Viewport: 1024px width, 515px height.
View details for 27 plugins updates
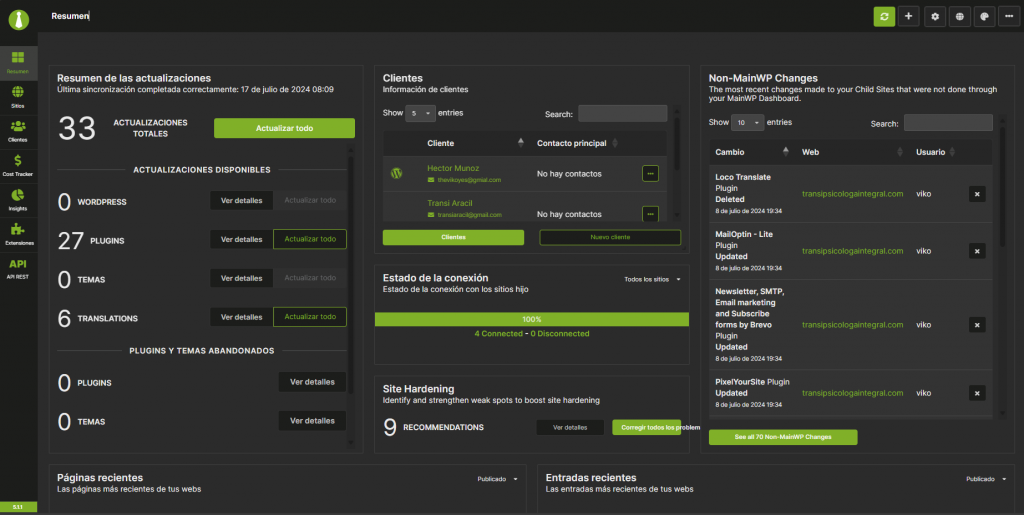pyautogui.click(x=242, y=239)
